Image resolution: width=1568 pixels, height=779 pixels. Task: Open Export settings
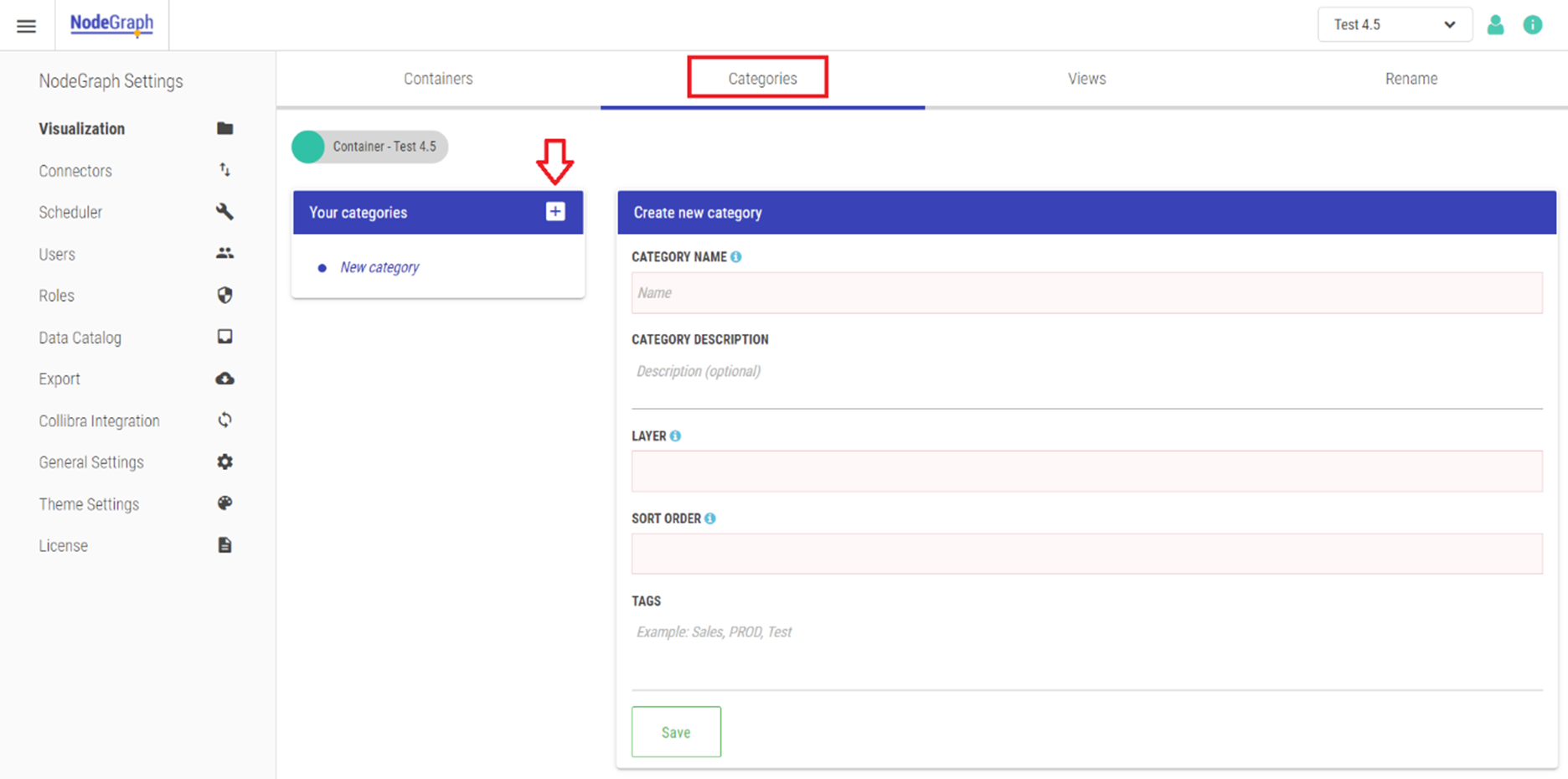59,379
